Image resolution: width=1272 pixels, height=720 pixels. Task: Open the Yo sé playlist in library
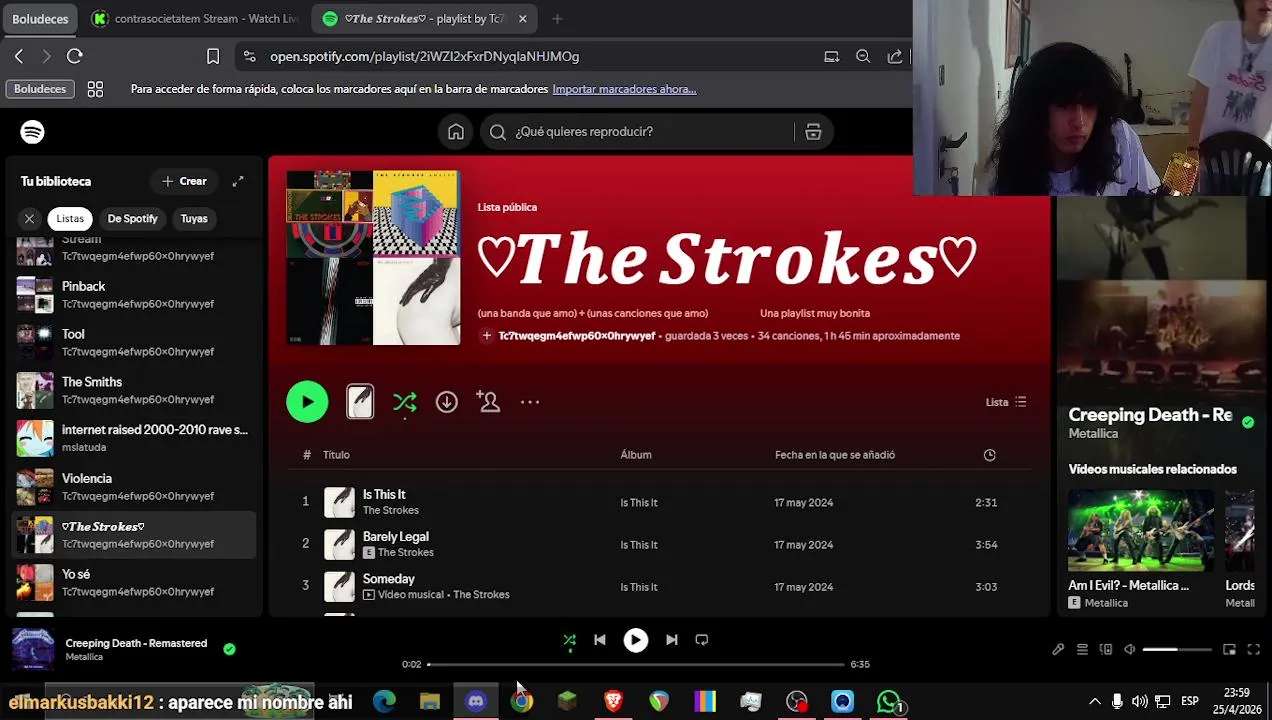(x=133, y=582)
